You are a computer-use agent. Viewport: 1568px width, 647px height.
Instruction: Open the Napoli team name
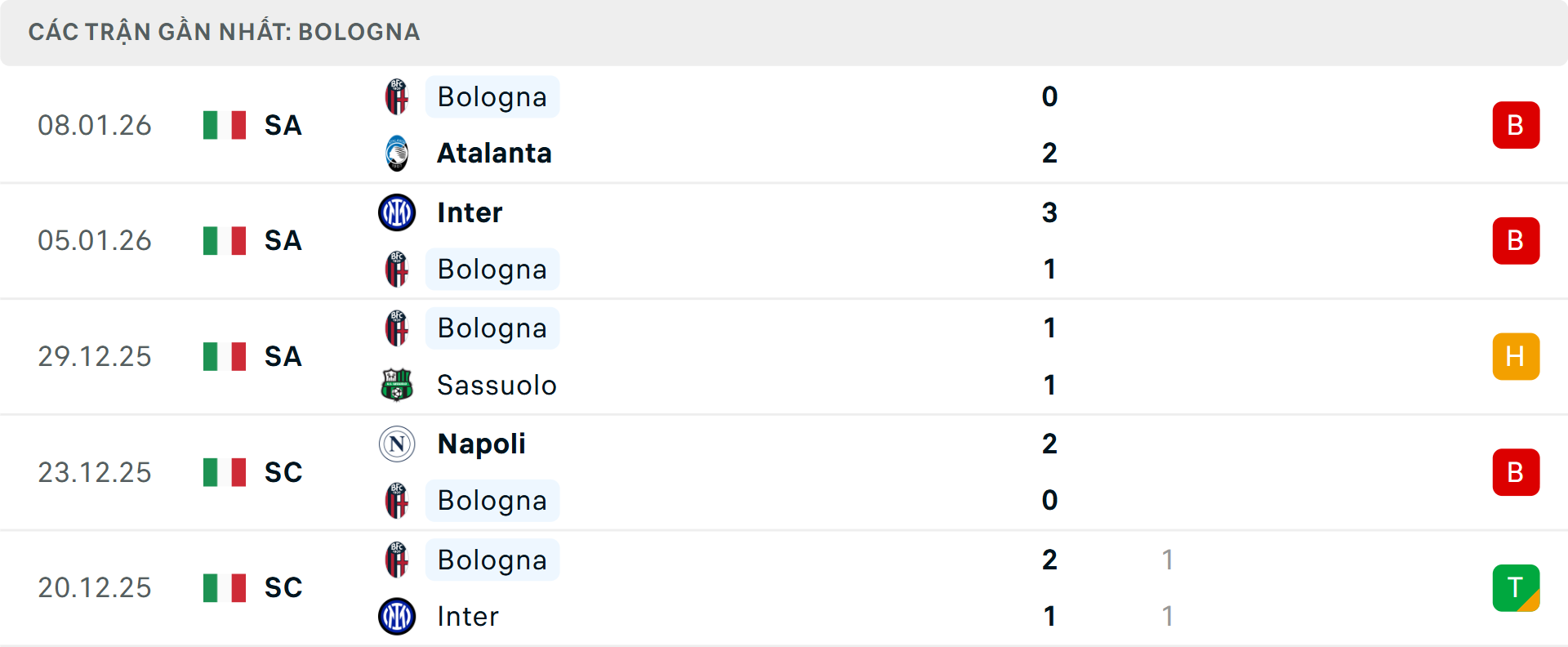(482, 444)
